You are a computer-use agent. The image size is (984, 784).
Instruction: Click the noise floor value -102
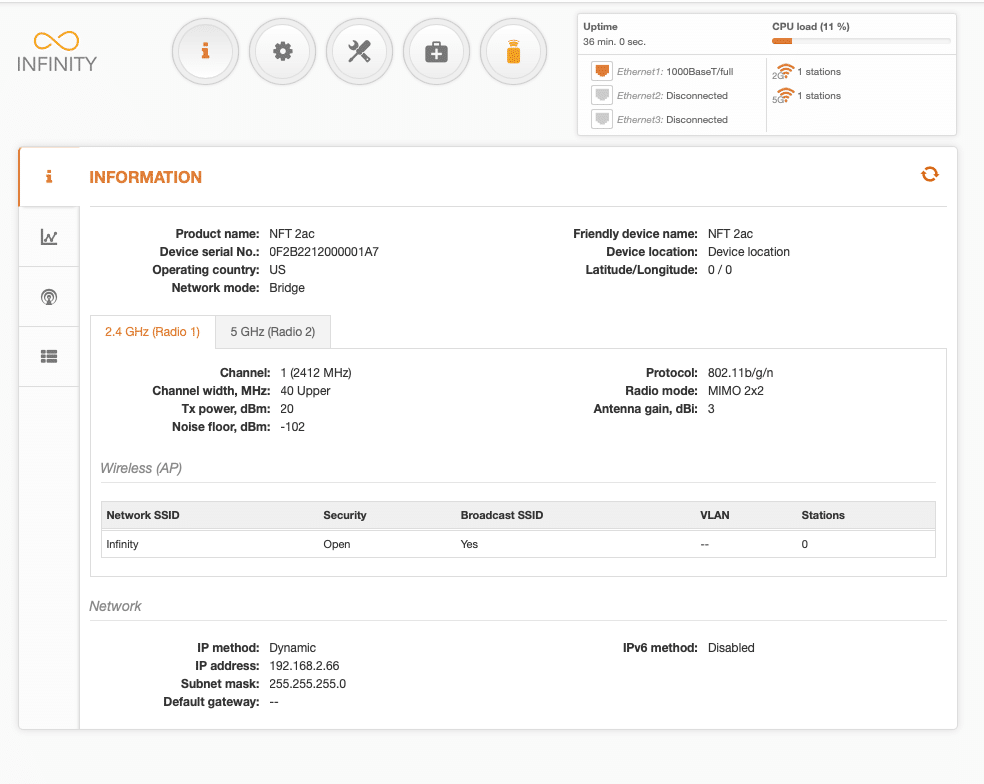(292, 427)
